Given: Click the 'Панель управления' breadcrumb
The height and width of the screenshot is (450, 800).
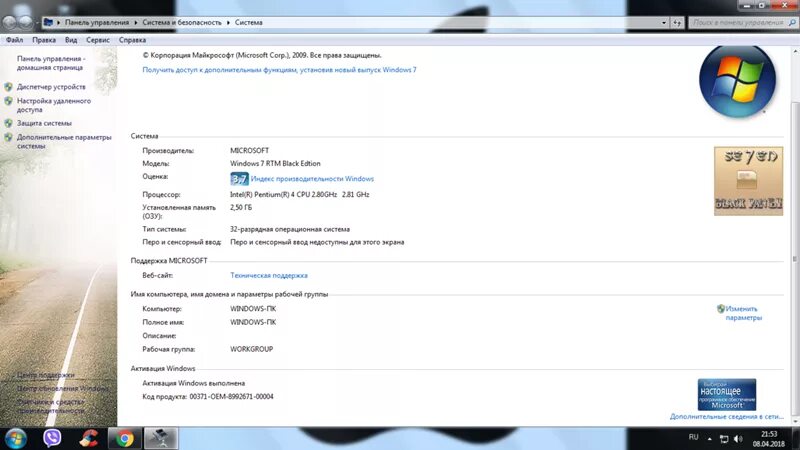Looking at the screenshot, I should (97, 22).
